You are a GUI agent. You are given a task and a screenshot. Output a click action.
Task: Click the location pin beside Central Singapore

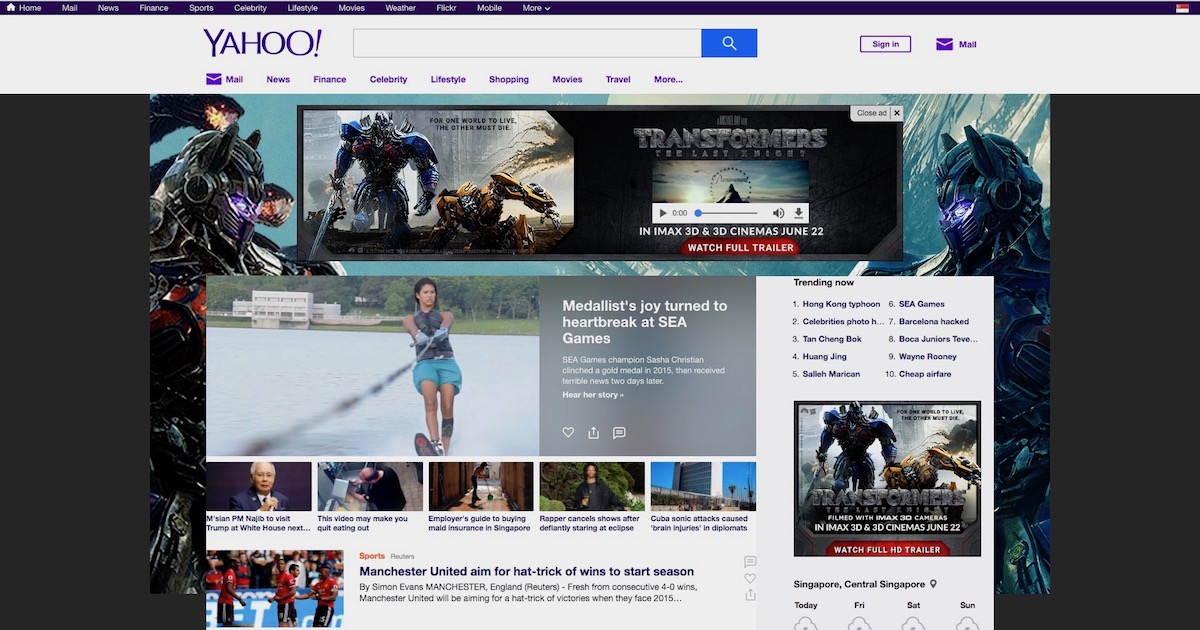point(933,584)
